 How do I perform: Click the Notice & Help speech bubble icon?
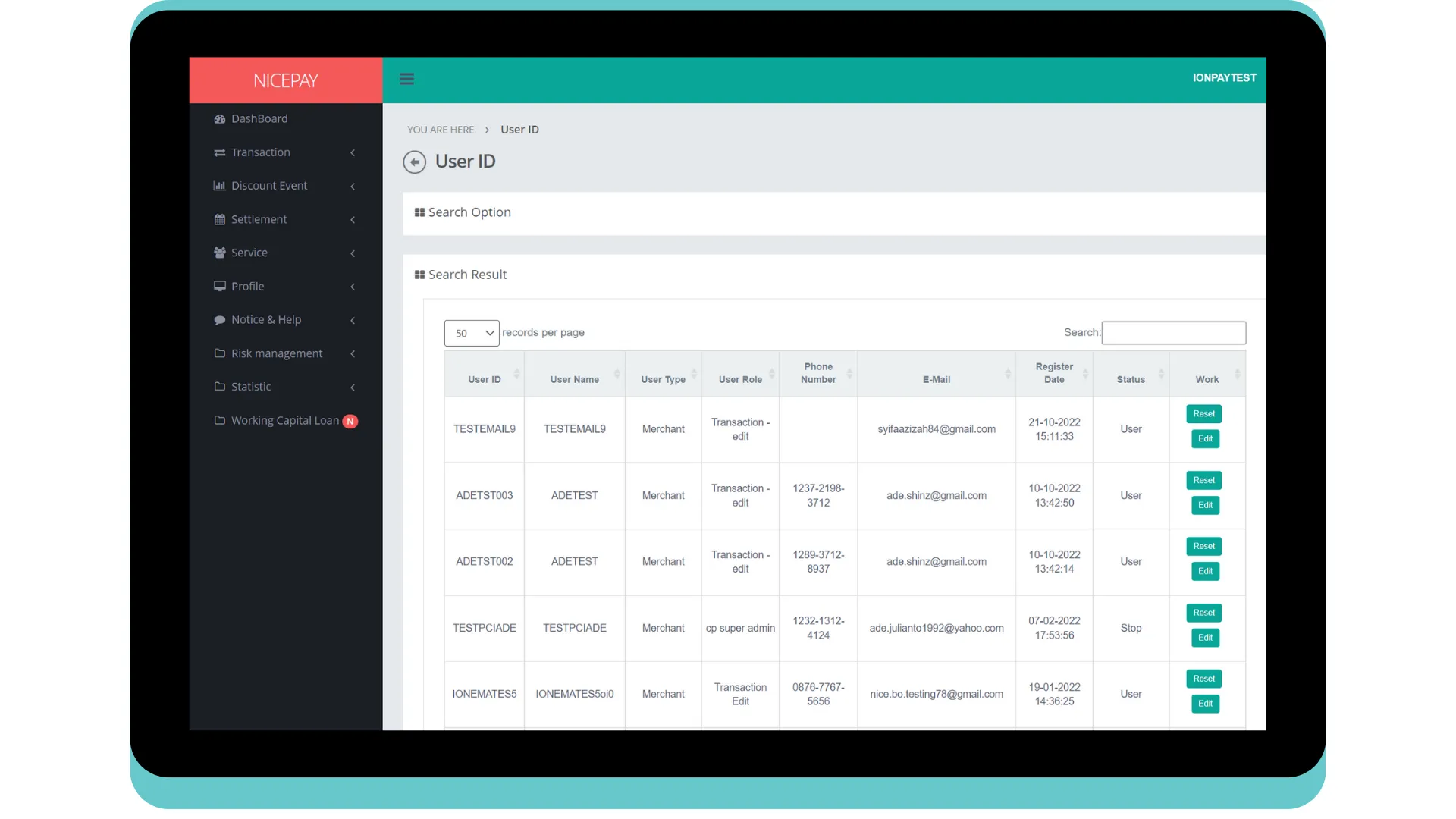[x=220, y=320]
